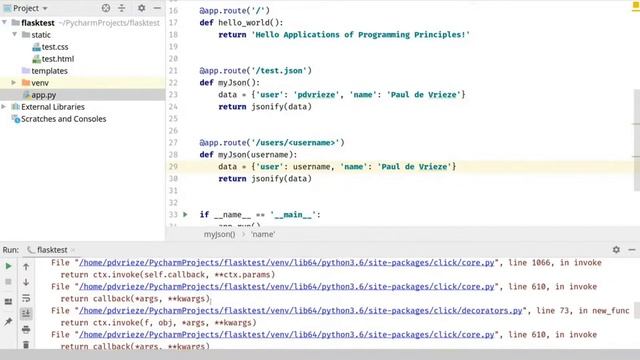Open click/decorators.py link at line 73

pyautogui.click(x=301, y=311)
